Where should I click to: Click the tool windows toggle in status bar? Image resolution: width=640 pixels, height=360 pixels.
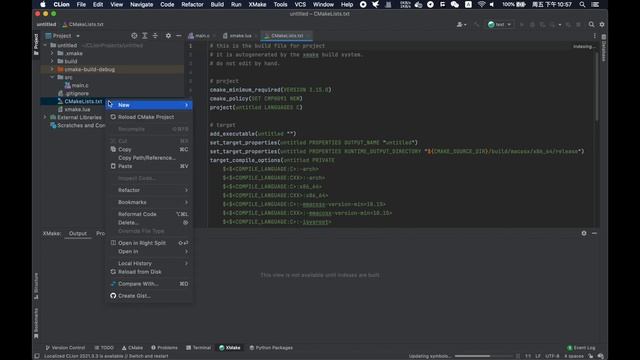[37, 356]
